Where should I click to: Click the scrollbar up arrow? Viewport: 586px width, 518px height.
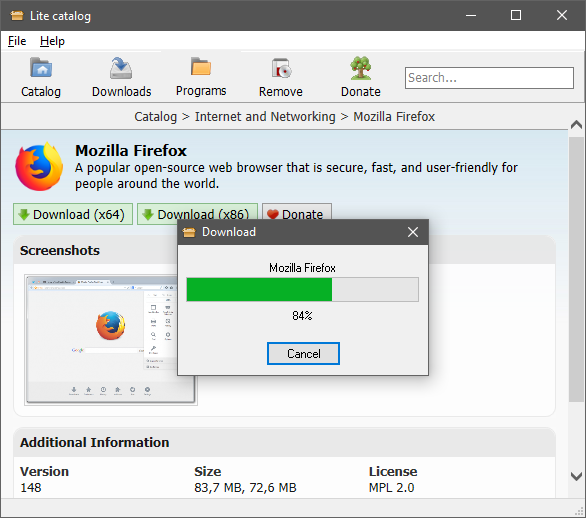[x=576, y=125]
